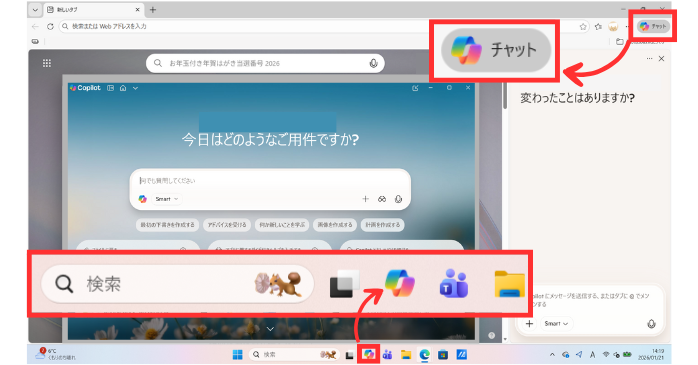Open the help question mark icon
The height and width of the screenshot is (365, 698).
(491, 335)
